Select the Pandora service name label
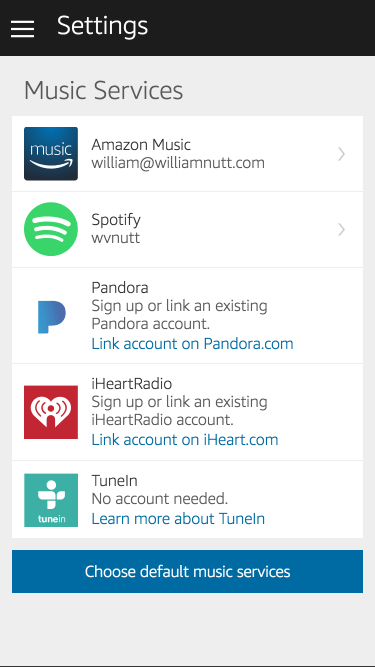 (x=120, y=288)
